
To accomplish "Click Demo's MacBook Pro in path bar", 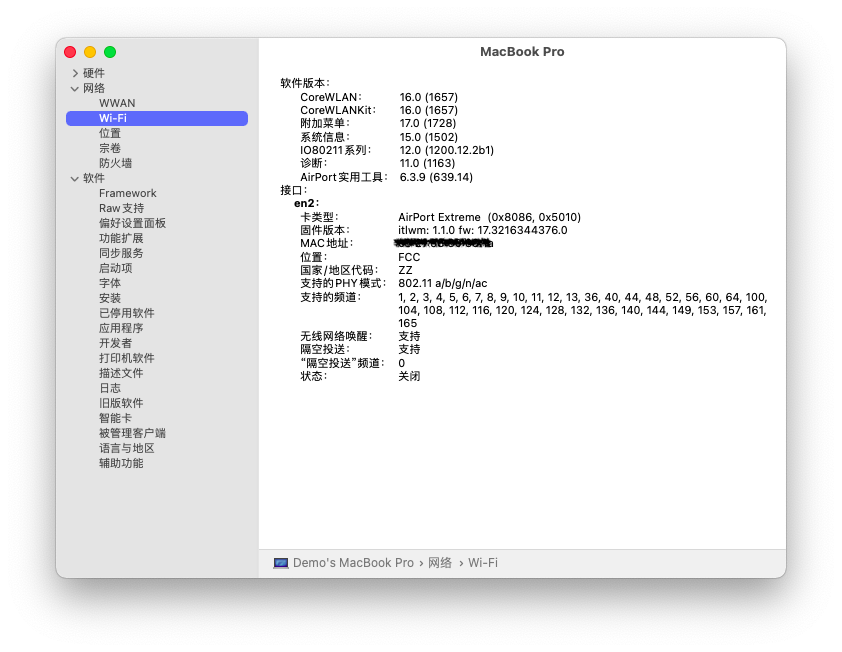I will [x=353, y=563].
